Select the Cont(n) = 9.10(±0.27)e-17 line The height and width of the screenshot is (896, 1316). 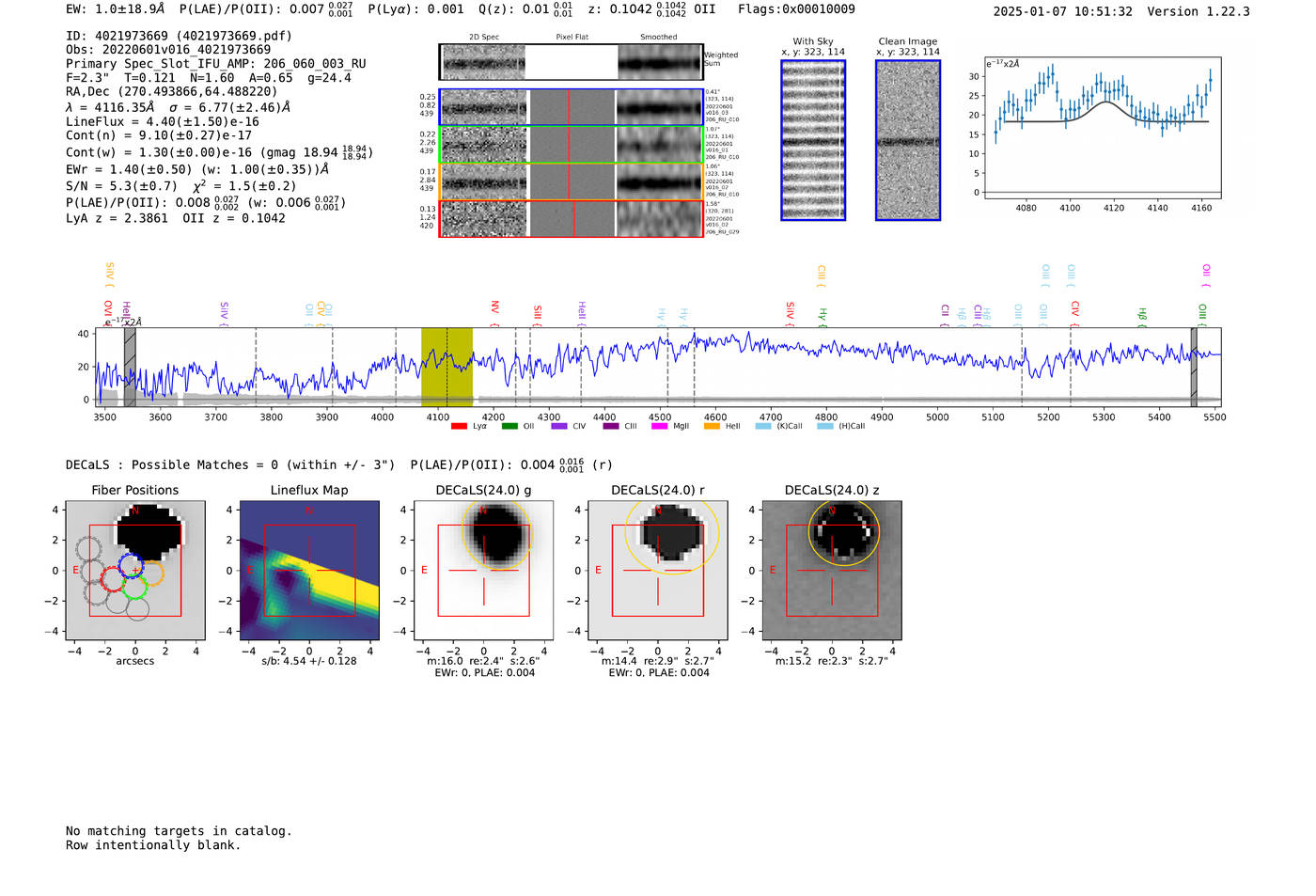[159, 135]
